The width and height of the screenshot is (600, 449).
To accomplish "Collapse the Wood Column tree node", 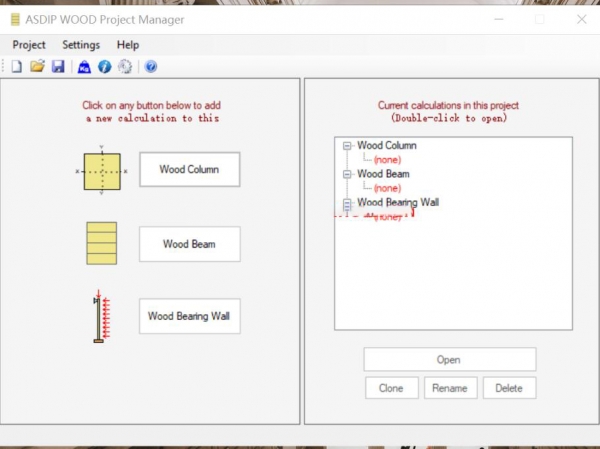I will click(347, 146).
